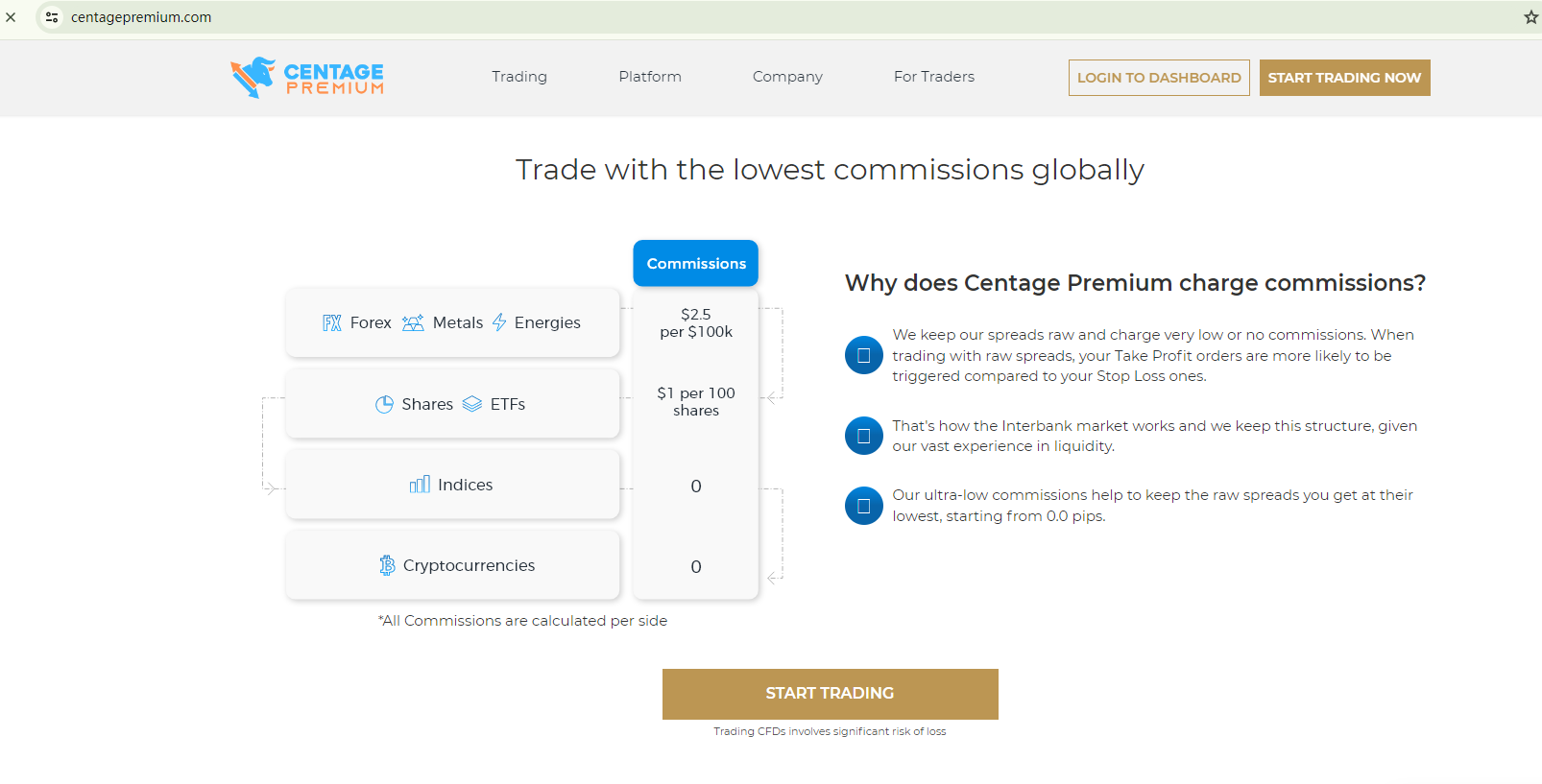Click the Indices bar chart icon
Image resolution: width=1542 pixels, height=784 pixels.
tap(420, 485)
